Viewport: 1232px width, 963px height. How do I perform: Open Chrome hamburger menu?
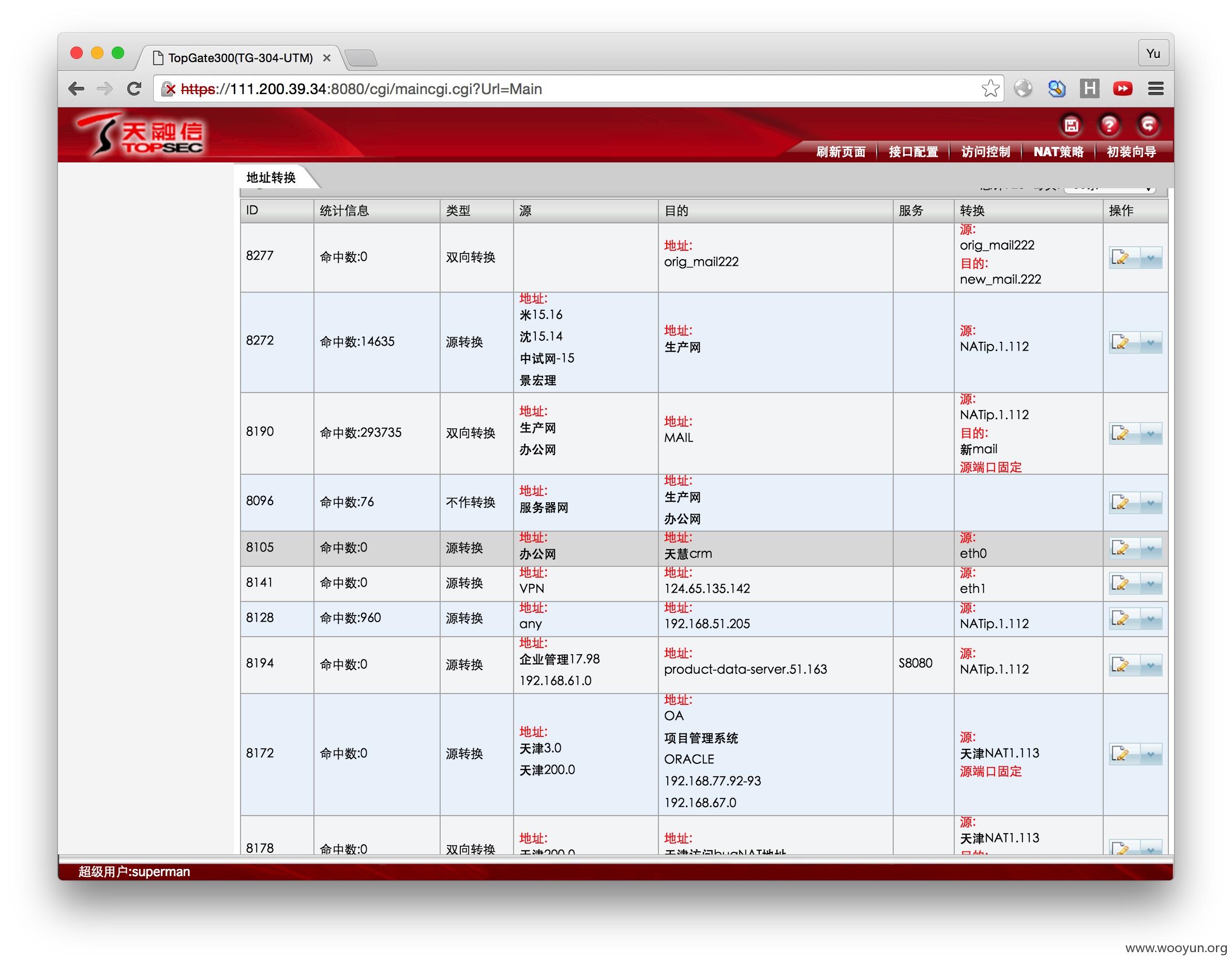(x=1156, y=88)
